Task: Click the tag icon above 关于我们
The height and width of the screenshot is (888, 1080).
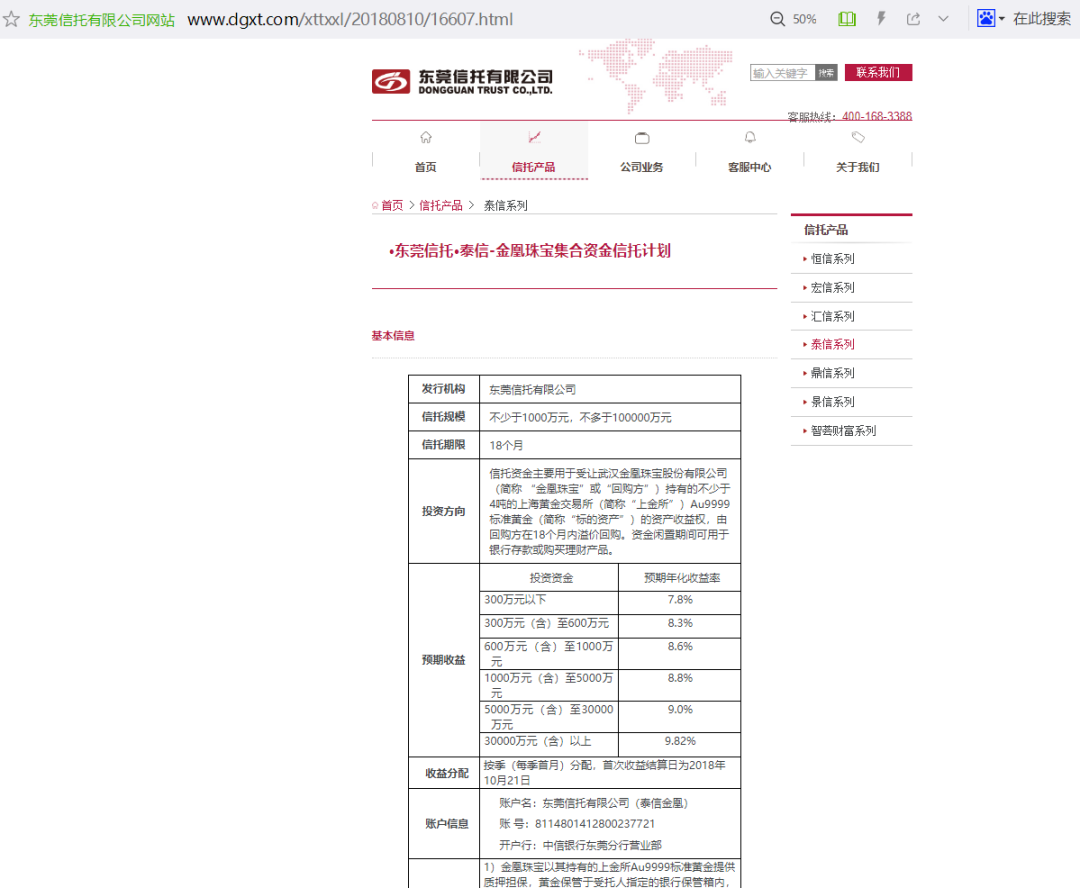Action: tap(858, 137)
